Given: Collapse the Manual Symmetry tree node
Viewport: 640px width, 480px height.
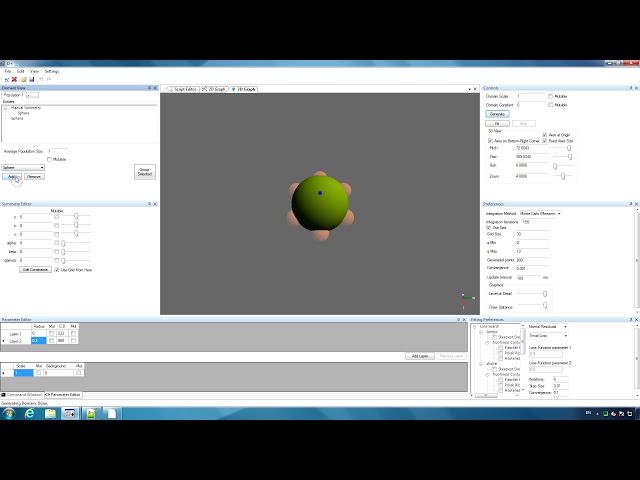Looking at the screenshot, I should (x=6, y=108).
